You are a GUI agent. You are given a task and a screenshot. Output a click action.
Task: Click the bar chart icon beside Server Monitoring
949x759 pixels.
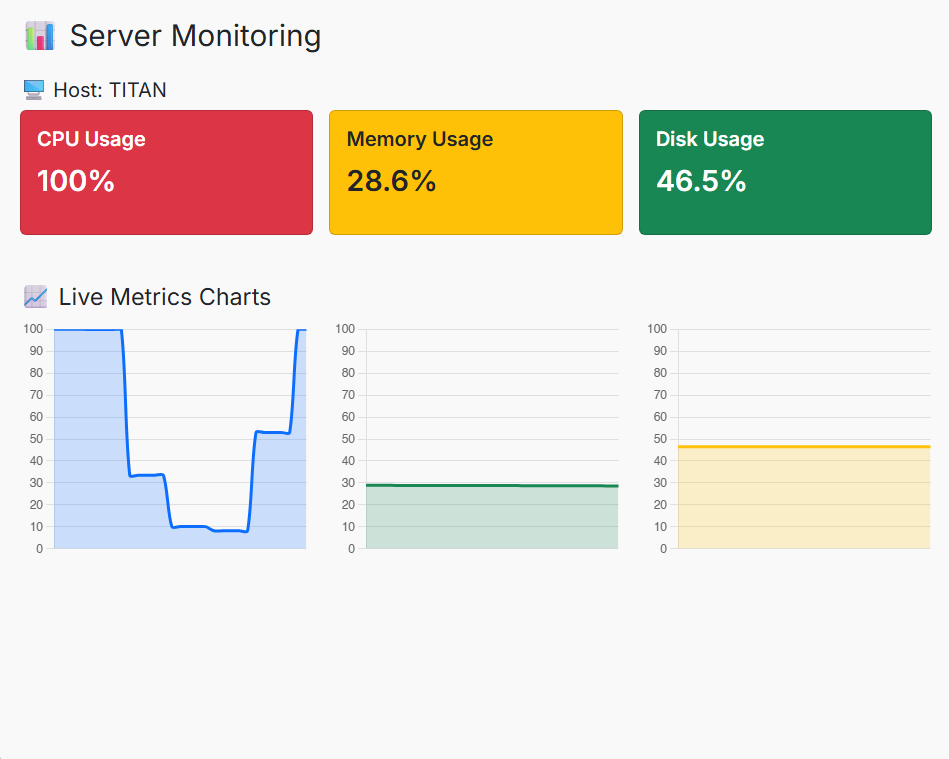[x=40, y=36]
